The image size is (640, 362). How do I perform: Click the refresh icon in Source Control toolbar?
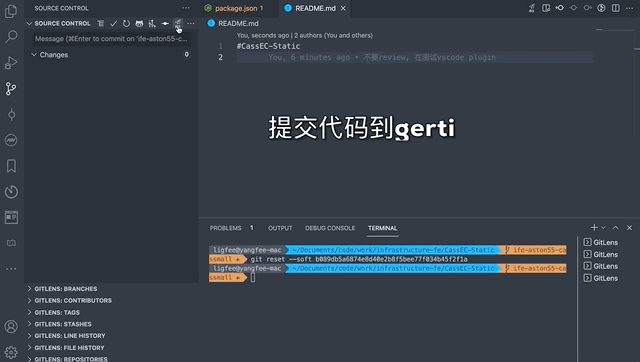click(127, 24)
